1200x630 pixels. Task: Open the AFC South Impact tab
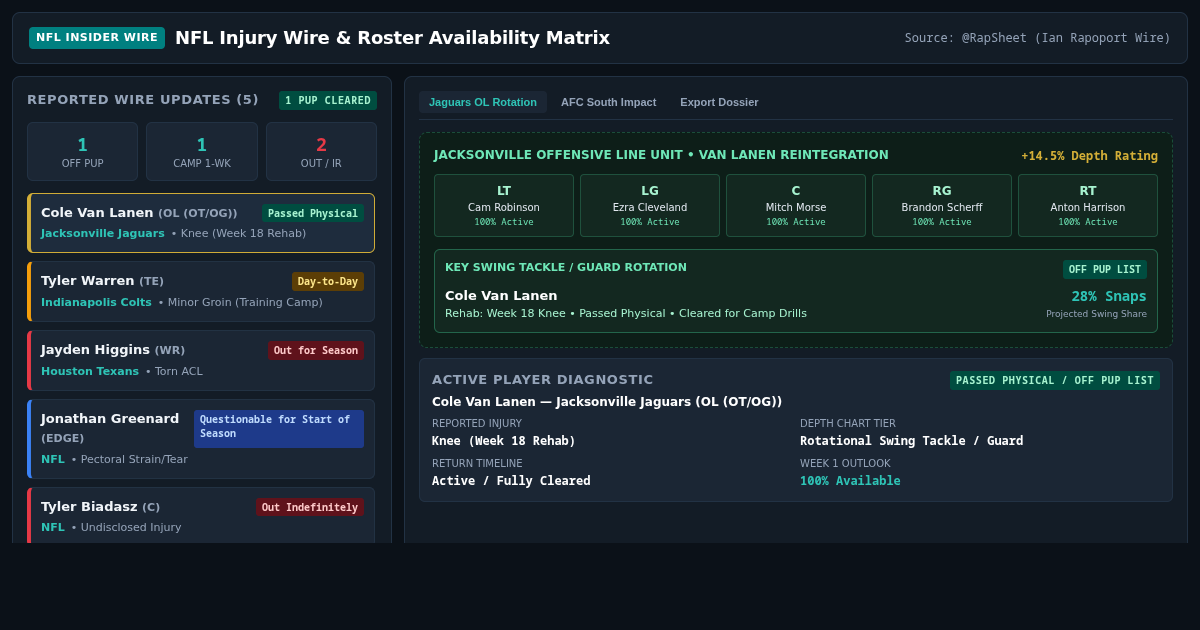pos(608,102)
